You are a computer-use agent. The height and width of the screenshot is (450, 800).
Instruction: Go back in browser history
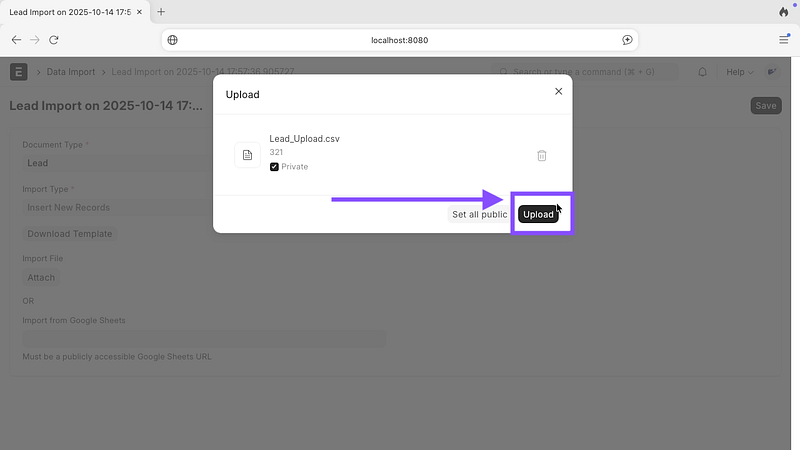(x=16, y=40)
